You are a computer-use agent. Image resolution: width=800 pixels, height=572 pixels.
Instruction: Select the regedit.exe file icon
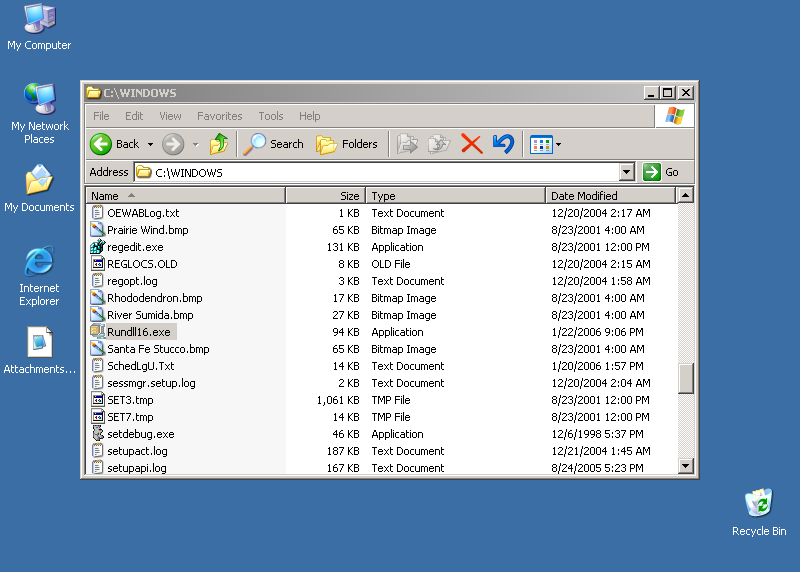[97, 247]
